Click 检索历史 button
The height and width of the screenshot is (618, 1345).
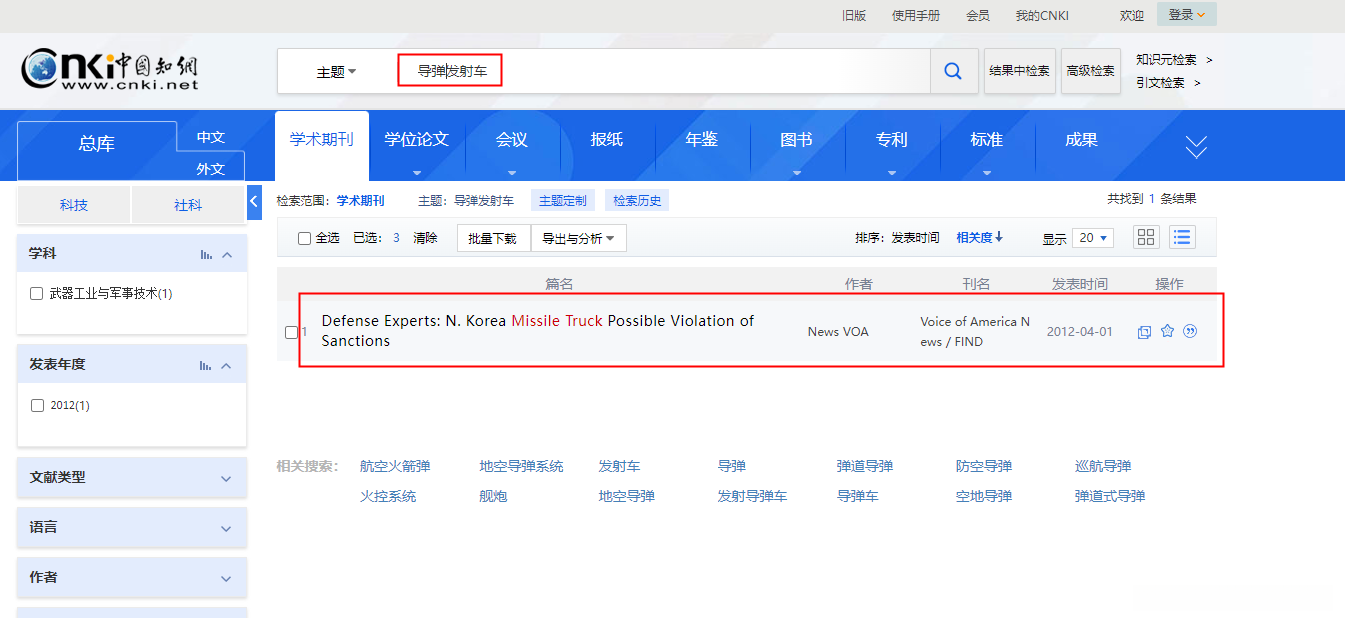[x=637, y=201]
